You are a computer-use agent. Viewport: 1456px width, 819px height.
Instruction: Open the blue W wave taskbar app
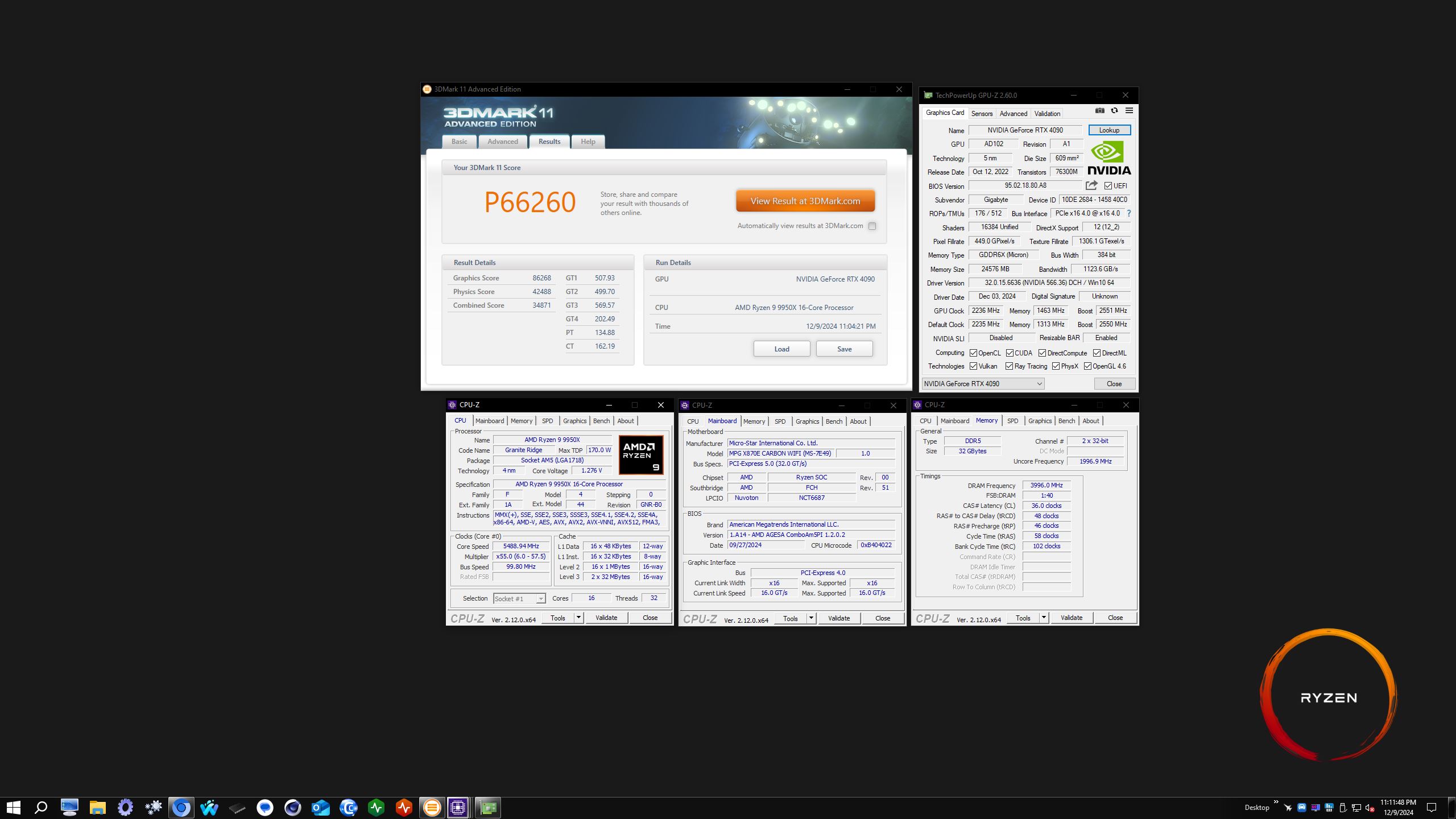209,807
